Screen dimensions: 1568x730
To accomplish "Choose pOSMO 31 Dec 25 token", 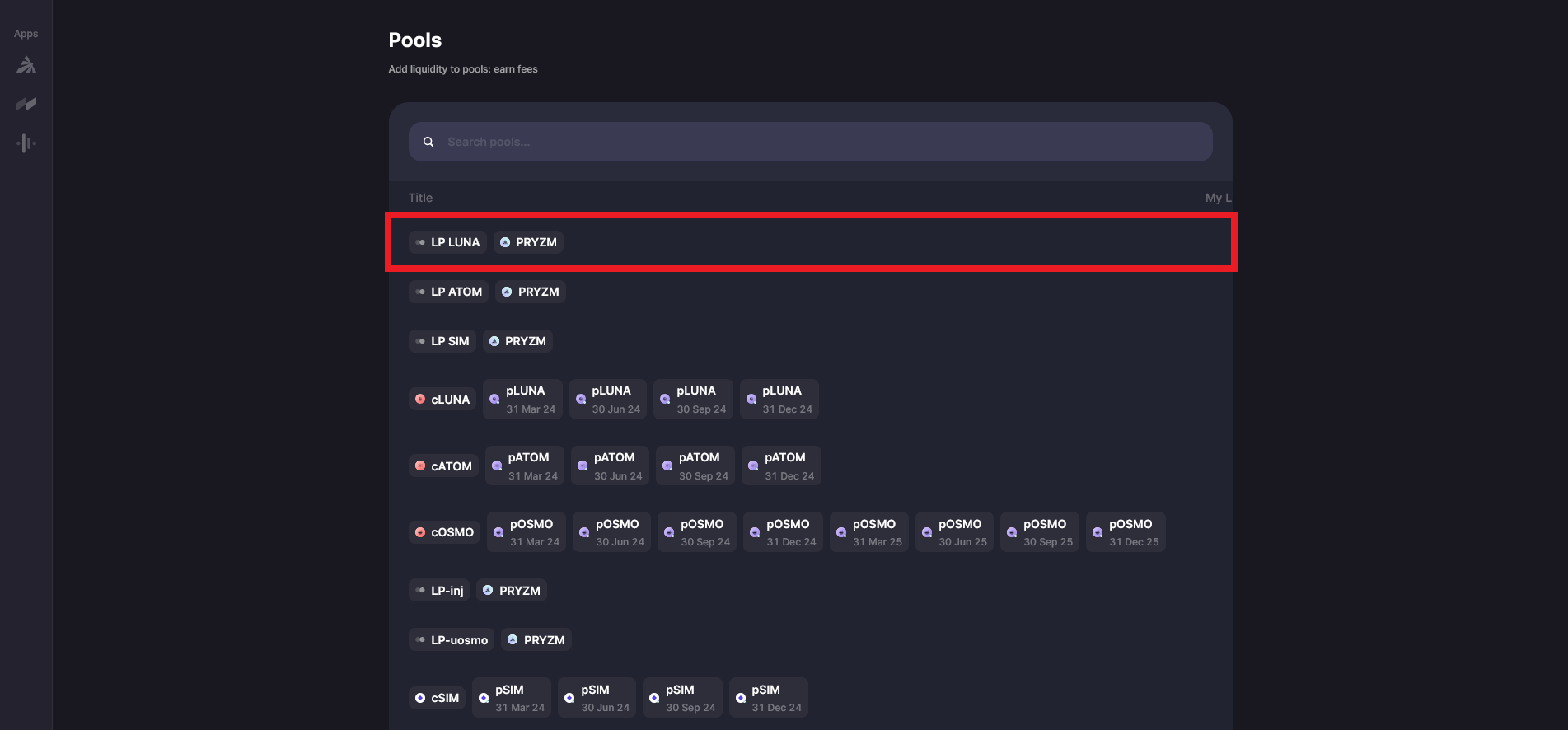I will point(1126,532).
